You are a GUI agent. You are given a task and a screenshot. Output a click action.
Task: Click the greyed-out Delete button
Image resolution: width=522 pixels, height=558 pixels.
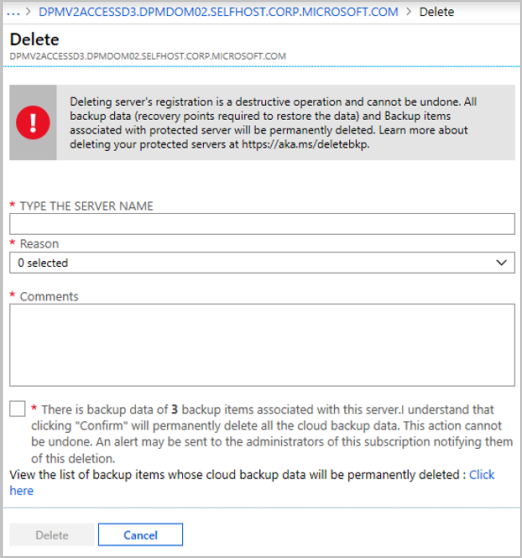52,535
